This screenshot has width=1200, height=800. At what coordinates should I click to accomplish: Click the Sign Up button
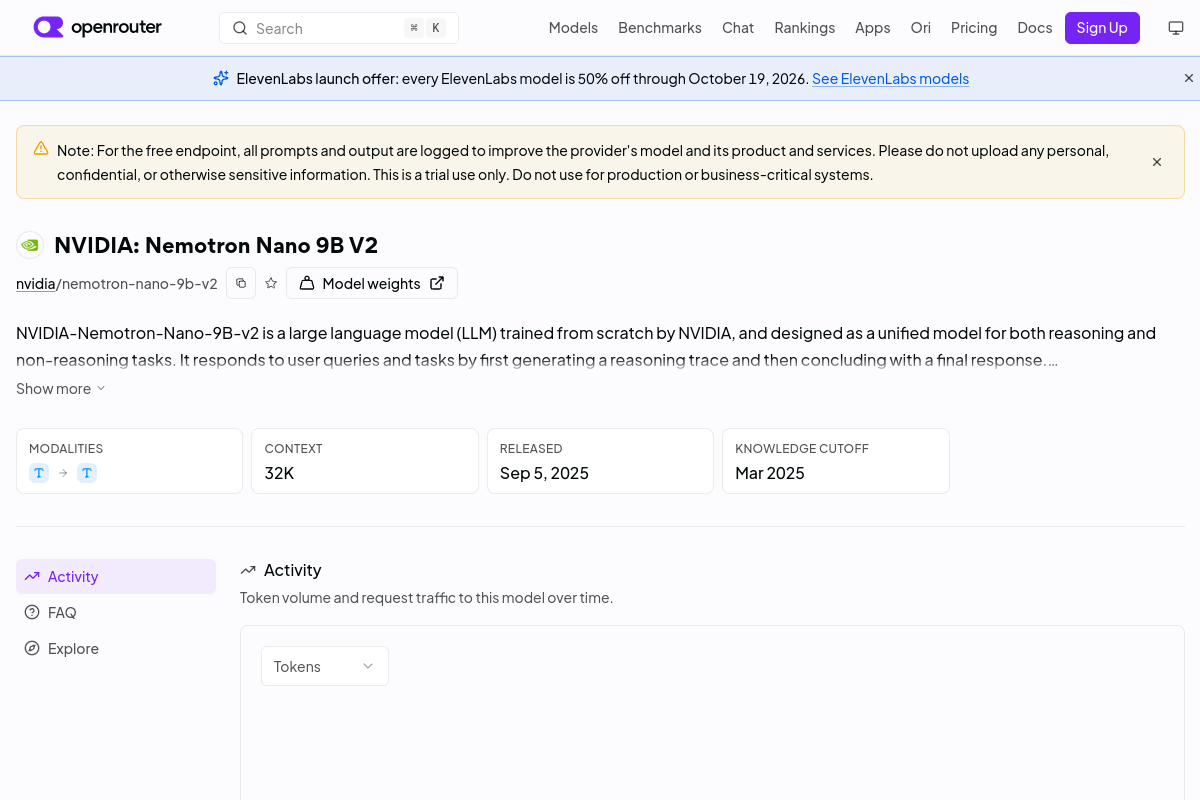tap(1102, 28)
